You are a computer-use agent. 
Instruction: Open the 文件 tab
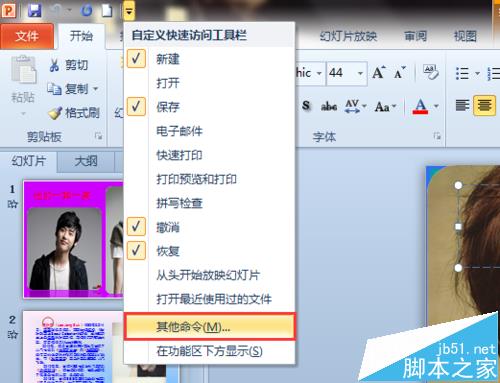[x=27, y=36]
